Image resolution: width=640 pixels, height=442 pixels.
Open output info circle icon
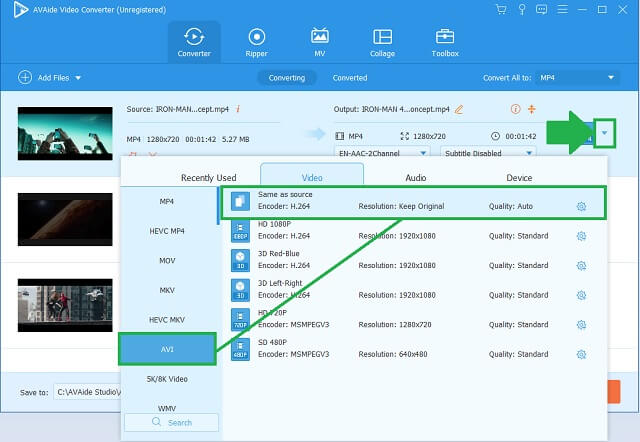(516, 109)
